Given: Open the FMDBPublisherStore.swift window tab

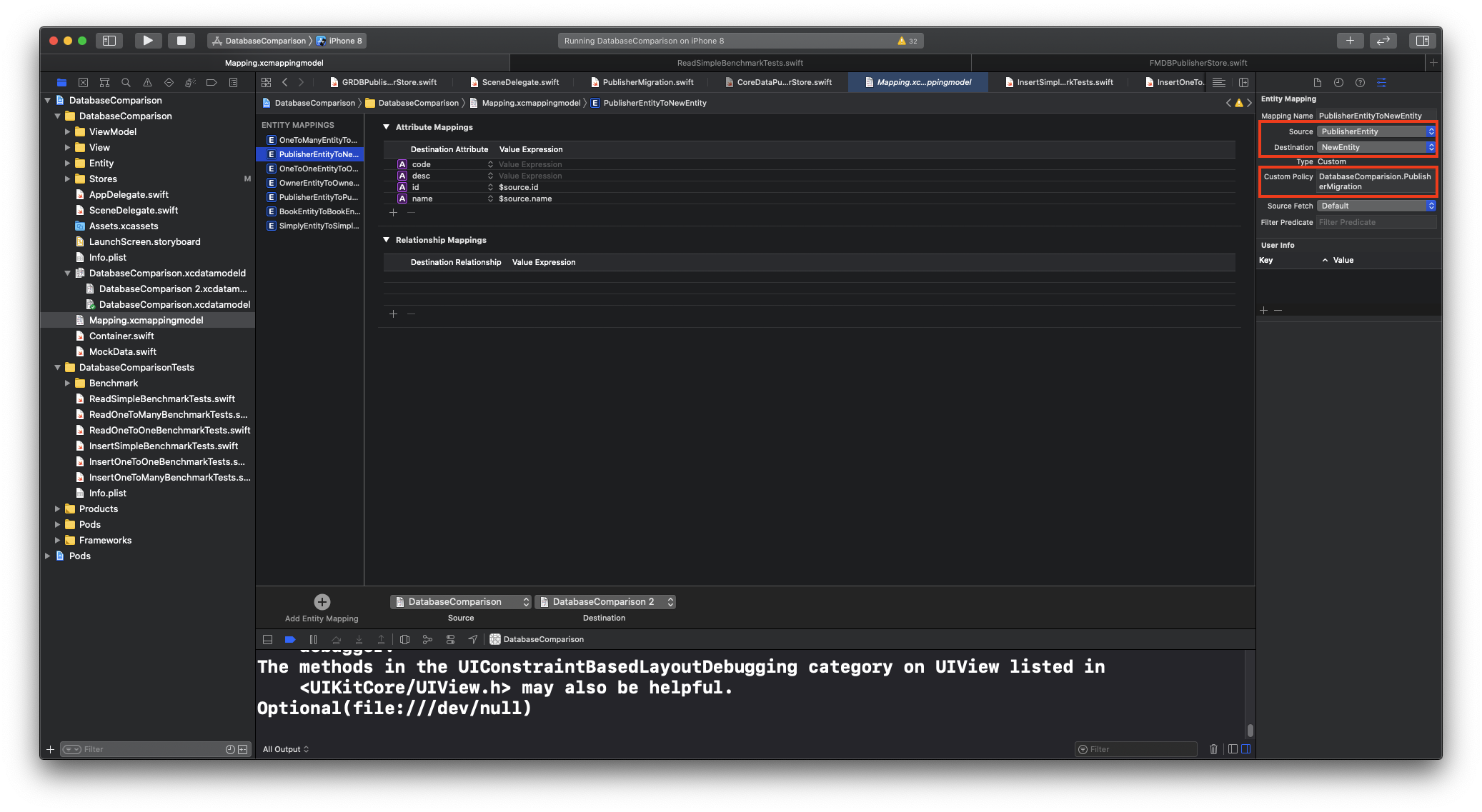Looking at the screenshot, I should 1198,63.
